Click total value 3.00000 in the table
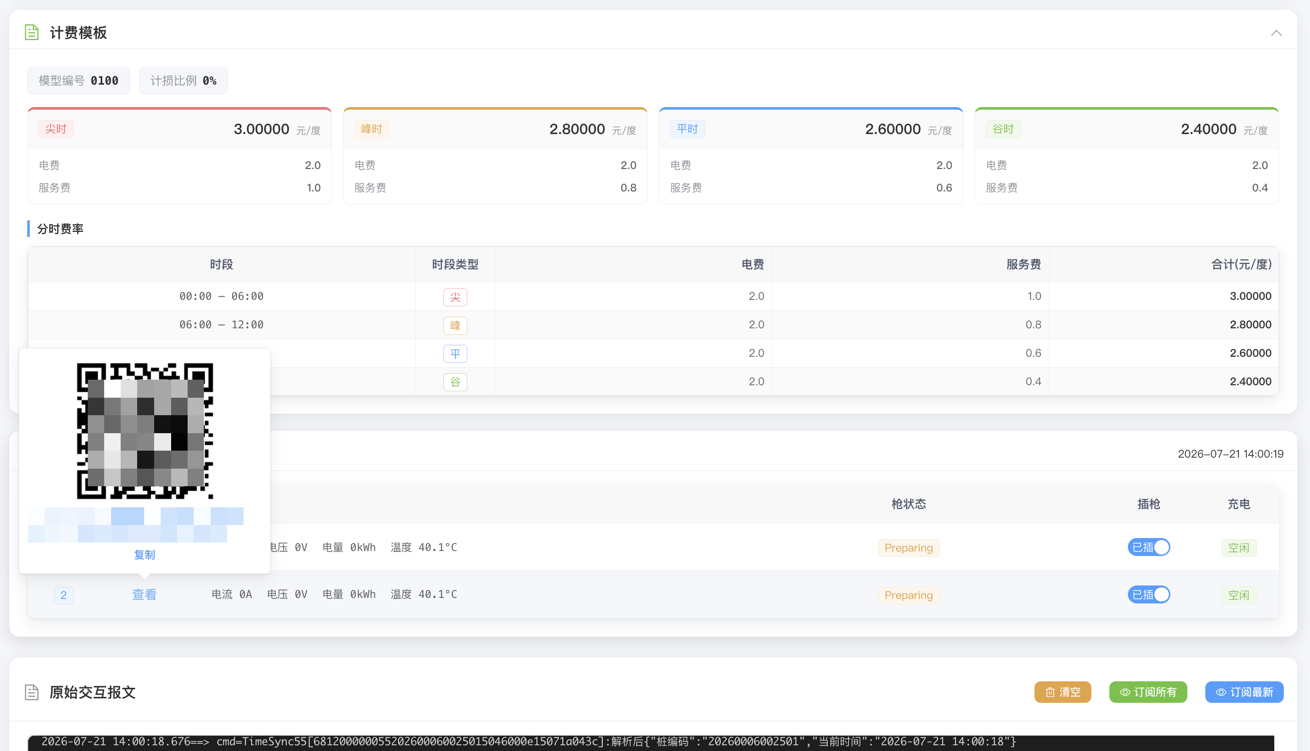This screenshot has width=1310, height=751. click(x=1250, y=297)
